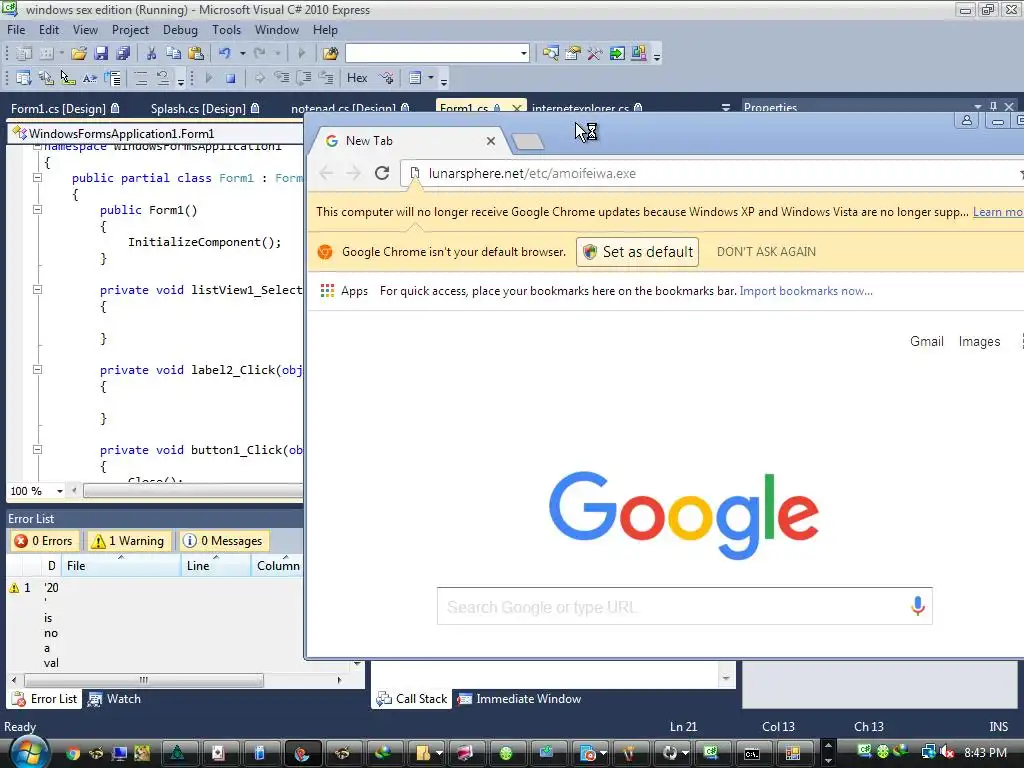Viewport: 1024px width, 768px height.
Task: Click the Open File toolbar icon
Action: (x=79, y=54)
